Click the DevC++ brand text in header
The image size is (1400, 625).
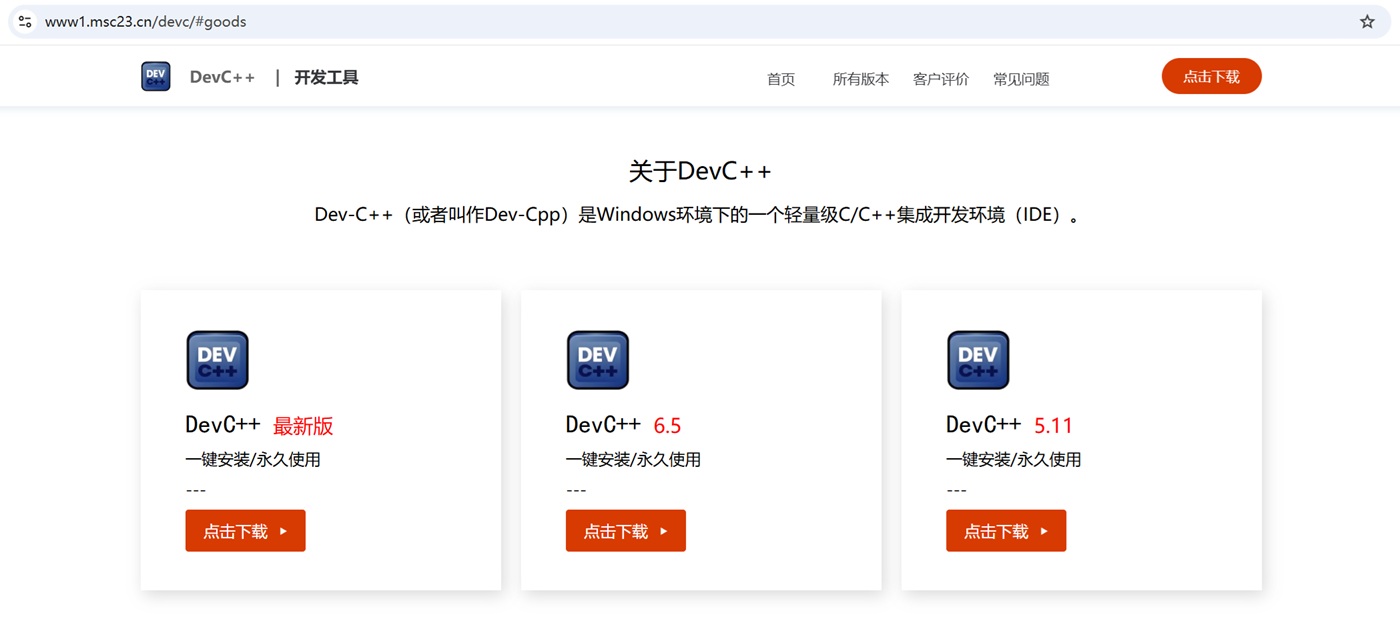click(x=222, y=77)
